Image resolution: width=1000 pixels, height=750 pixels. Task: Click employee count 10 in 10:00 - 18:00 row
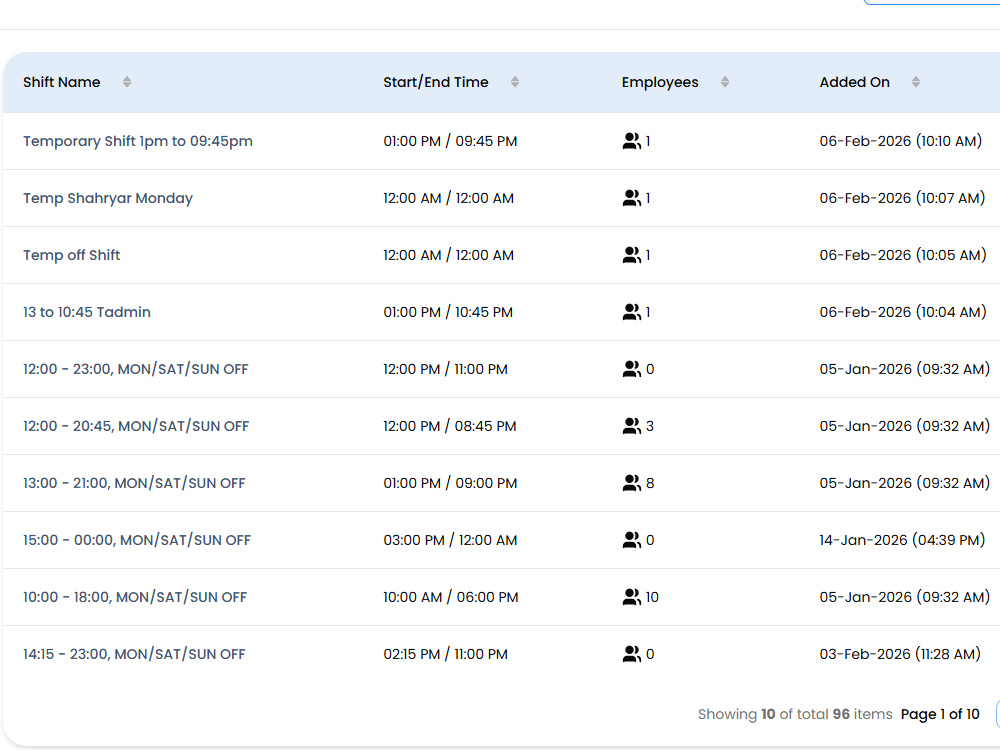pyautogui.click(x=652, y=597)
